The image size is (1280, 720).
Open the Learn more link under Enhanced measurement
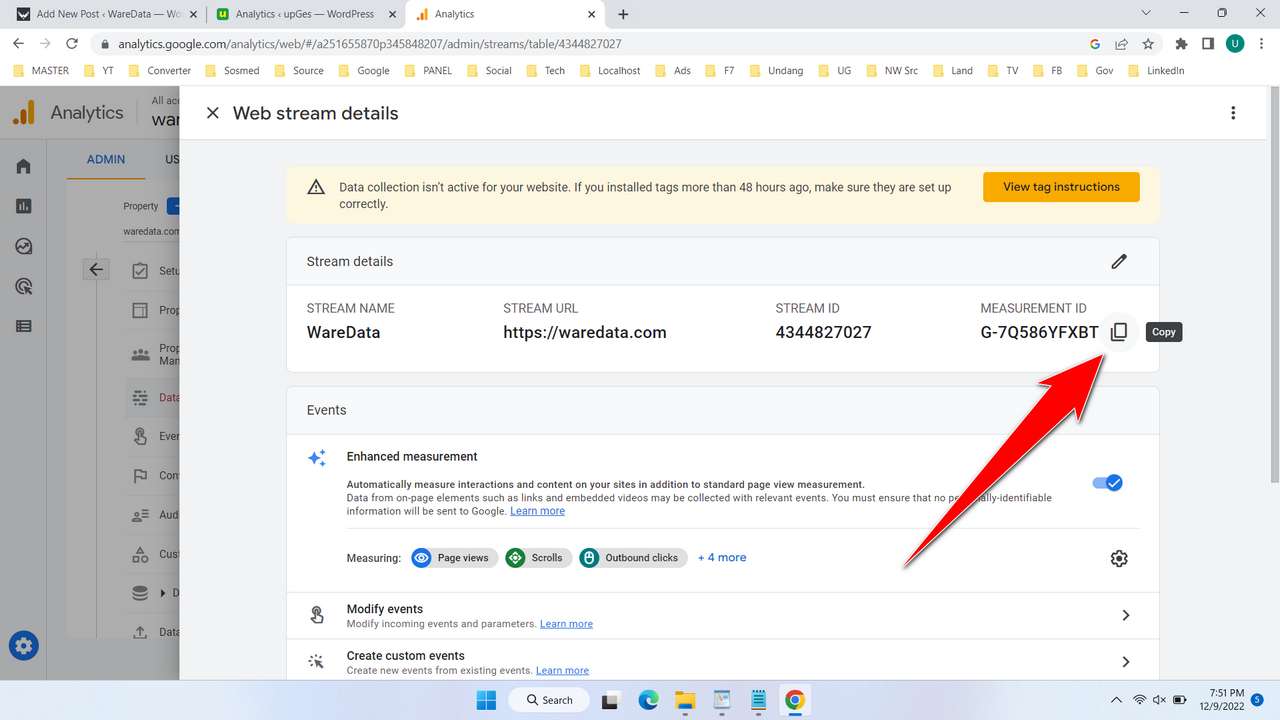[x=537, y=510]
